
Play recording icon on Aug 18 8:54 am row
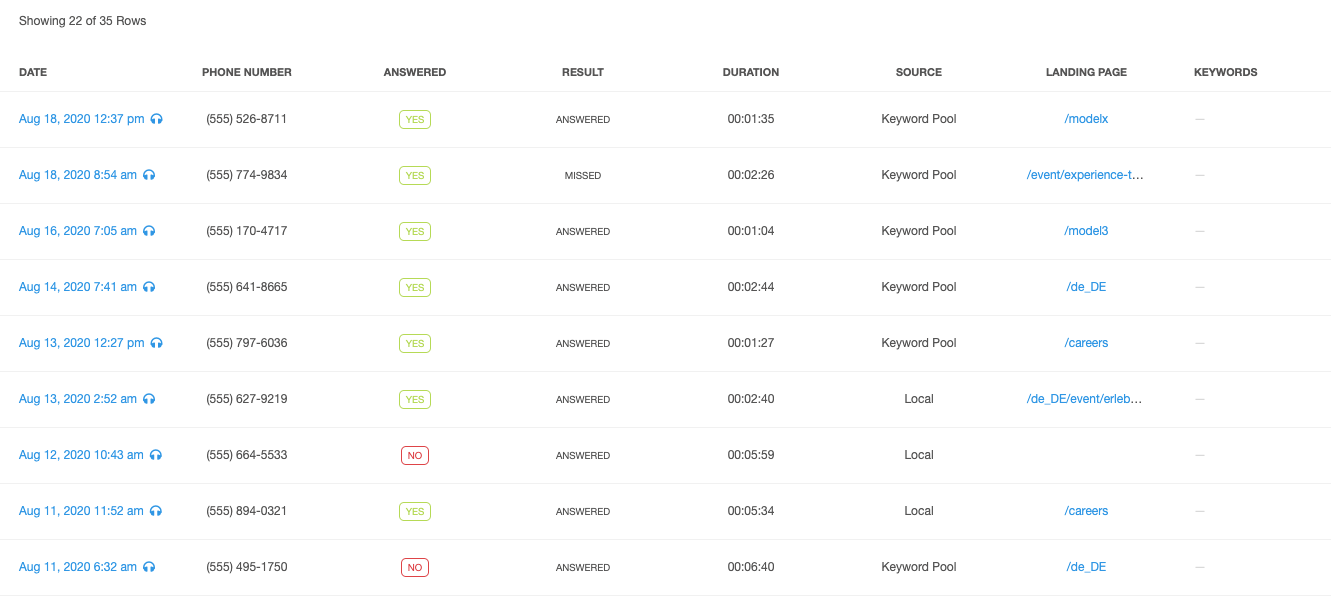pos(149,175)
